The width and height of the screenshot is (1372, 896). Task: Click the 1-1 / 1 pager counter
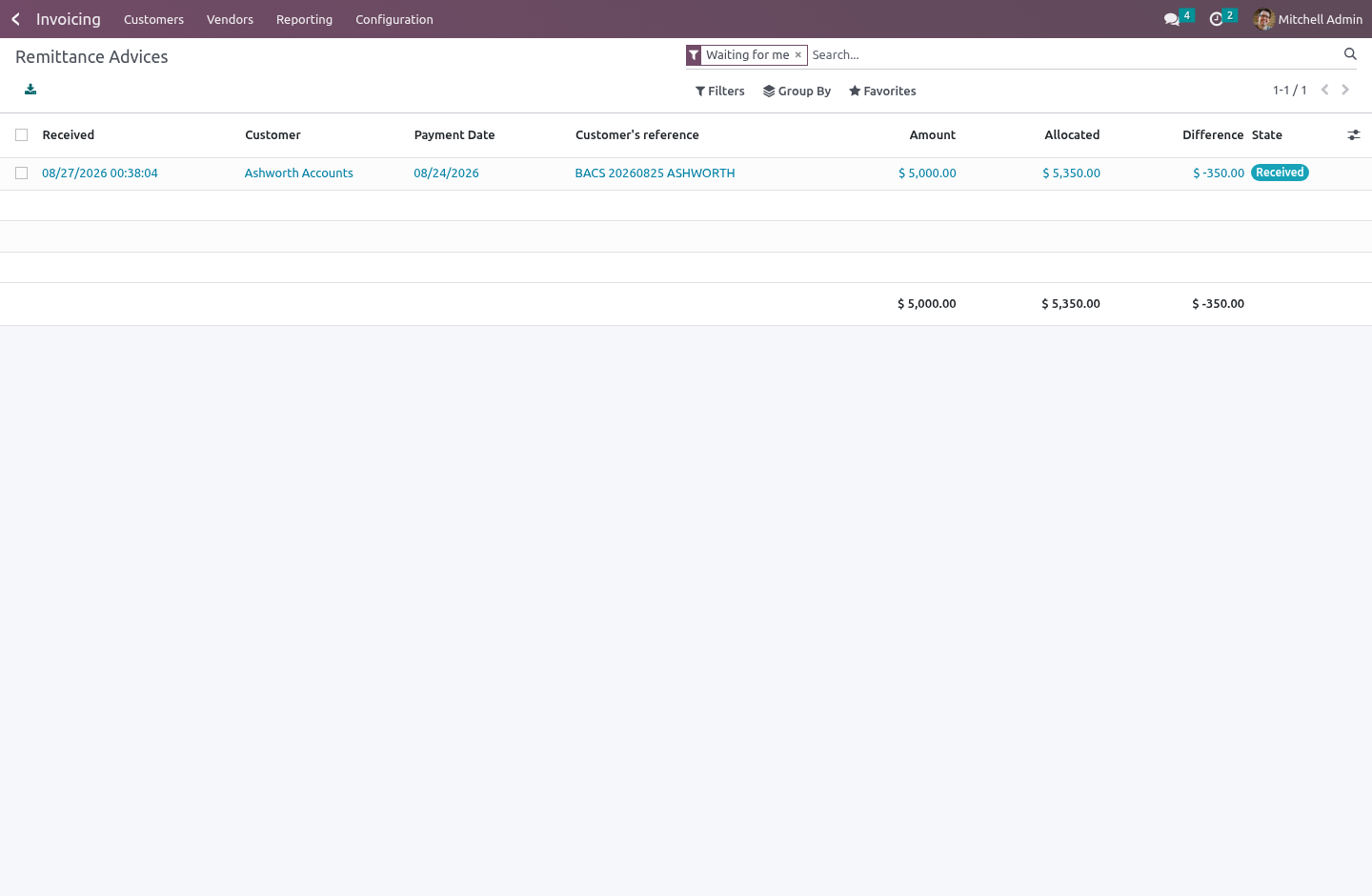pyautogui.click(x=1289, y=91)
